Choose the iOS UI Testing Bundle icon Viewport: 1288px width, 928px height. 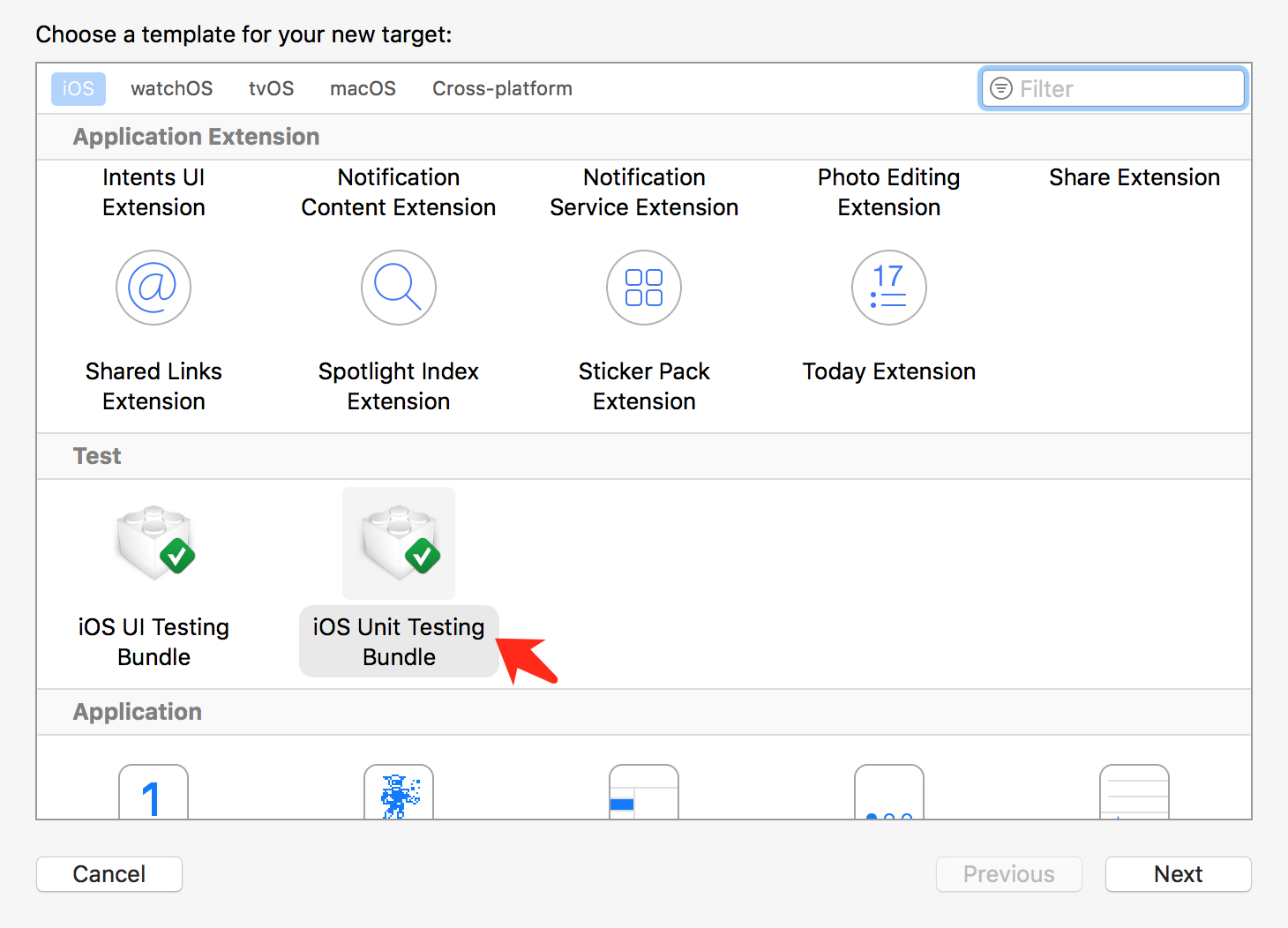(155, 543)
